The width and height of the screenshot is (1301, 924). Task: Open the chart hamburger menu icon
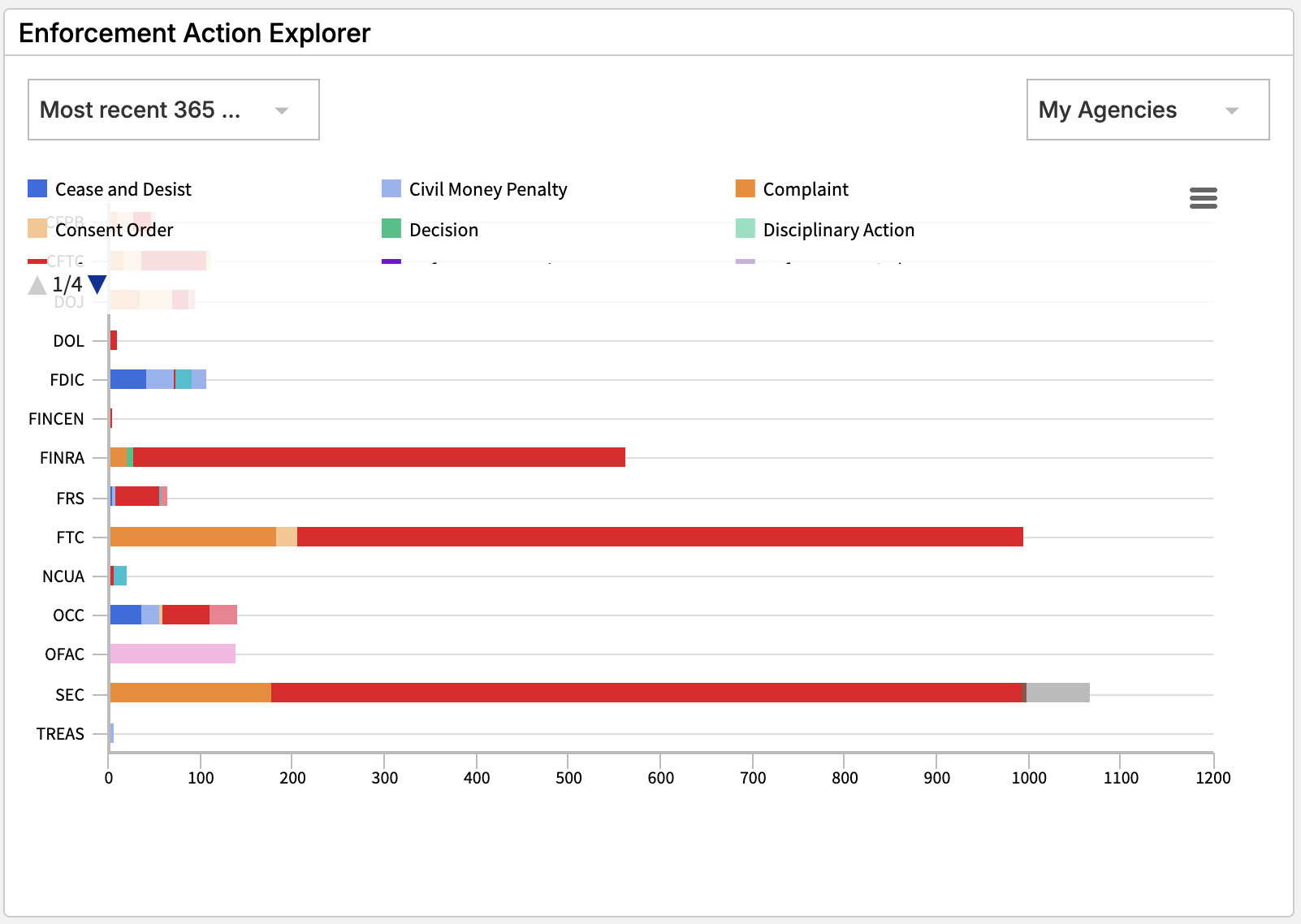point(1203,197)
